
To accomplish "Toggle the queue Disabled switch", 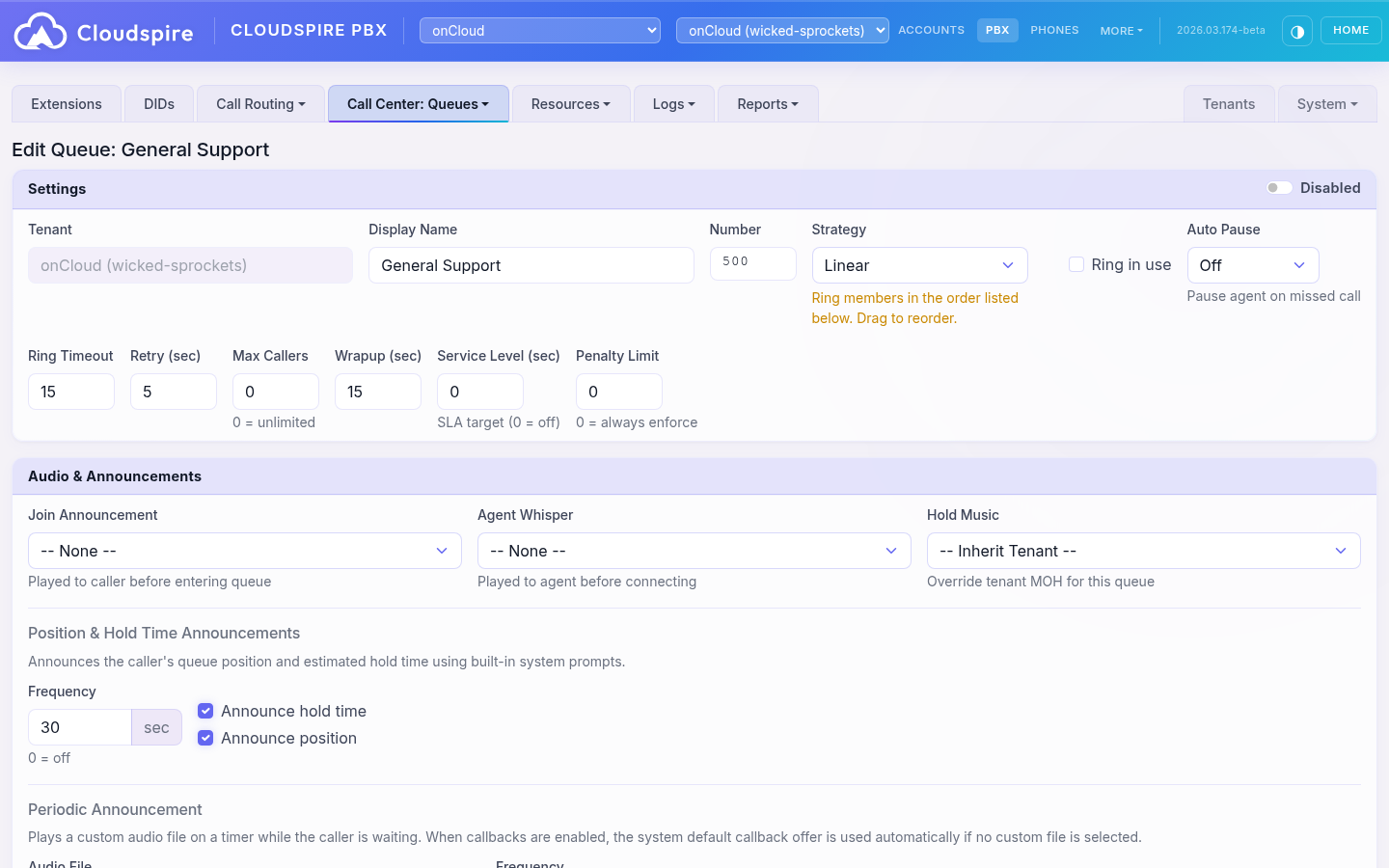I will (x=1279, y=188).
